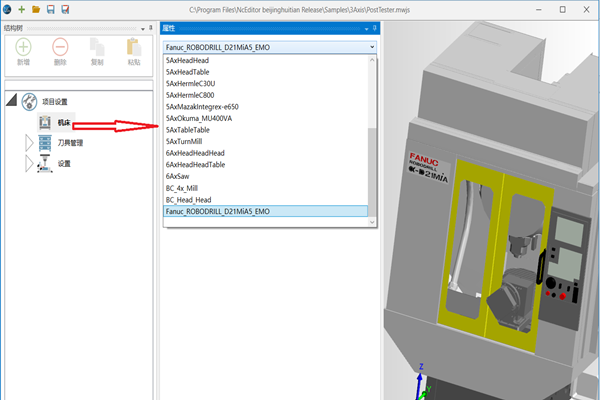
Task: Choose BC_Head_Head from the list
Action: pos(266,200)
